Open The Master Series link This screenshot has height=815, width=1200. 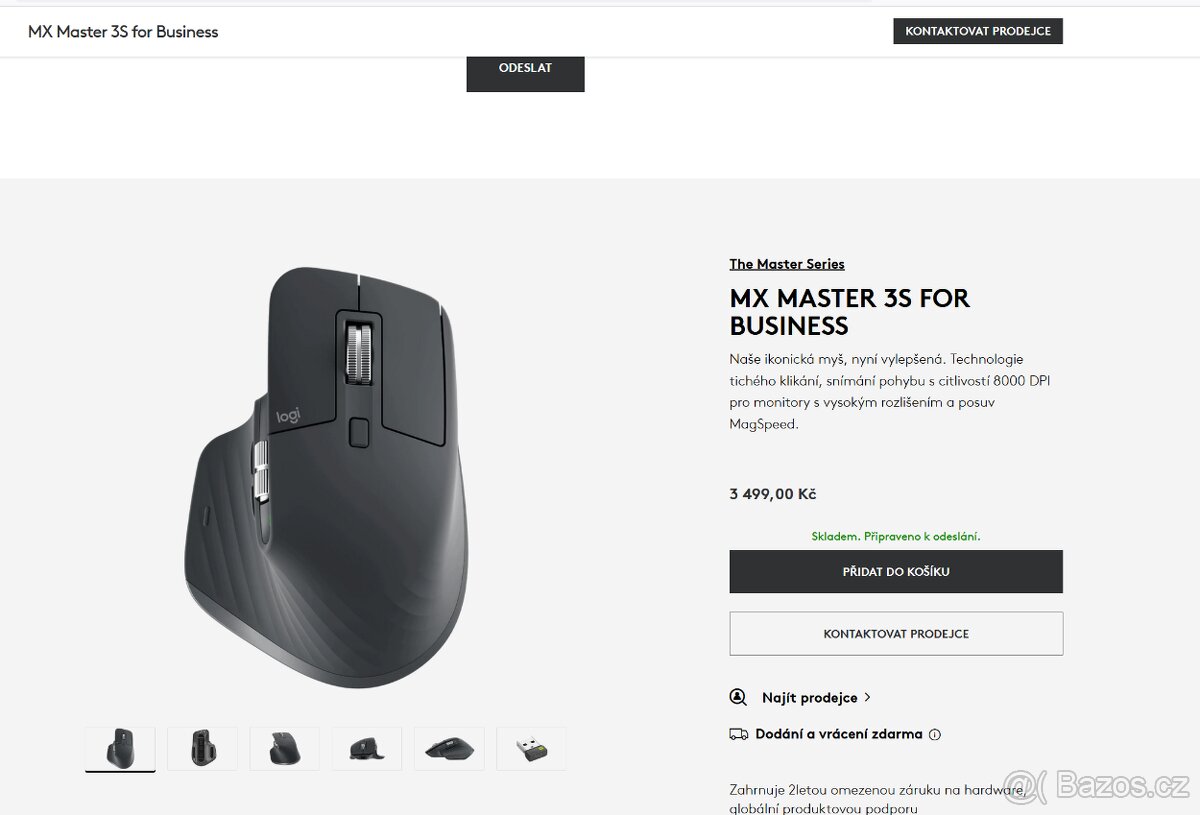(x=787, y=264)
